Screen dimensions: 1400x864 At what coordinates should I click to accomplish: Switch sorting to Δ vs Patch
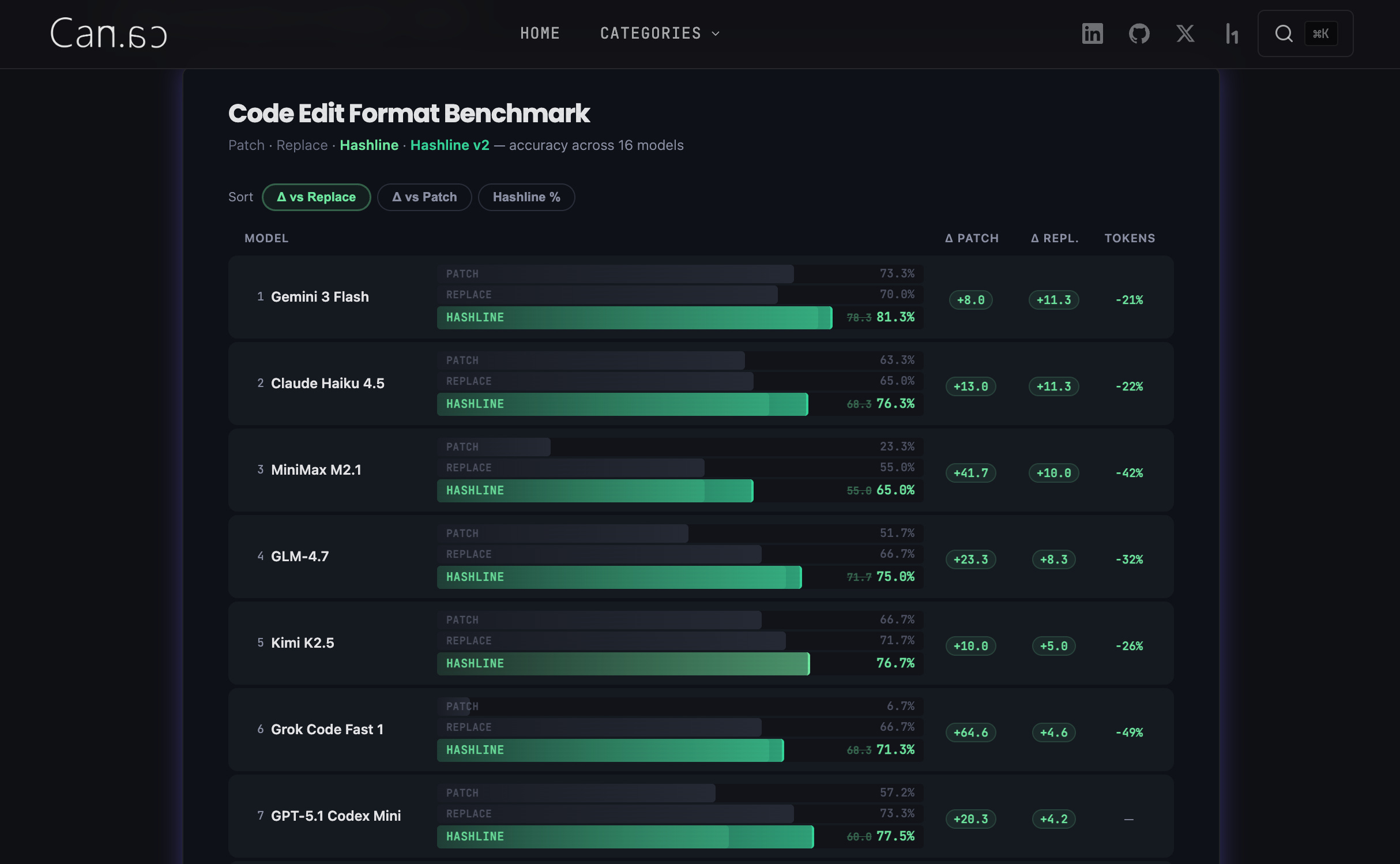[x=424, y=197]
